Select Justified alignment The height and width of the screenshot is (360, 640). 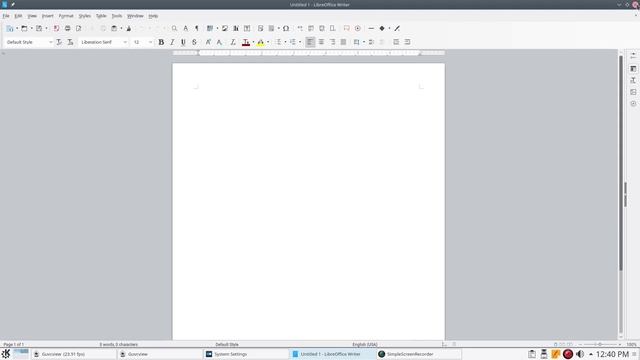pyautogui.click(x=343, y=42)
